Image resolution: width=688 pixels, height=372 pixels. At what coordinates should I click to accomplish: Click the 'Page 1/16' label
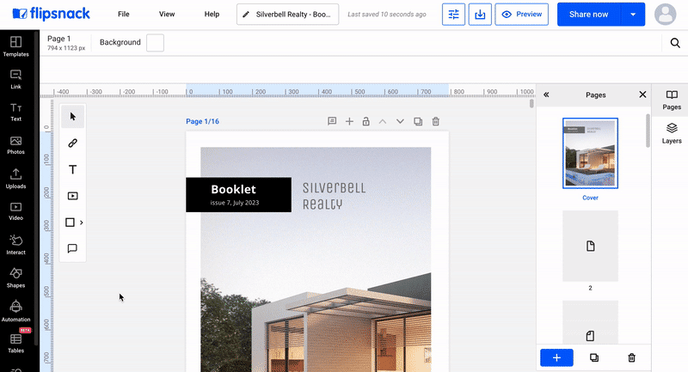[202, 121]
